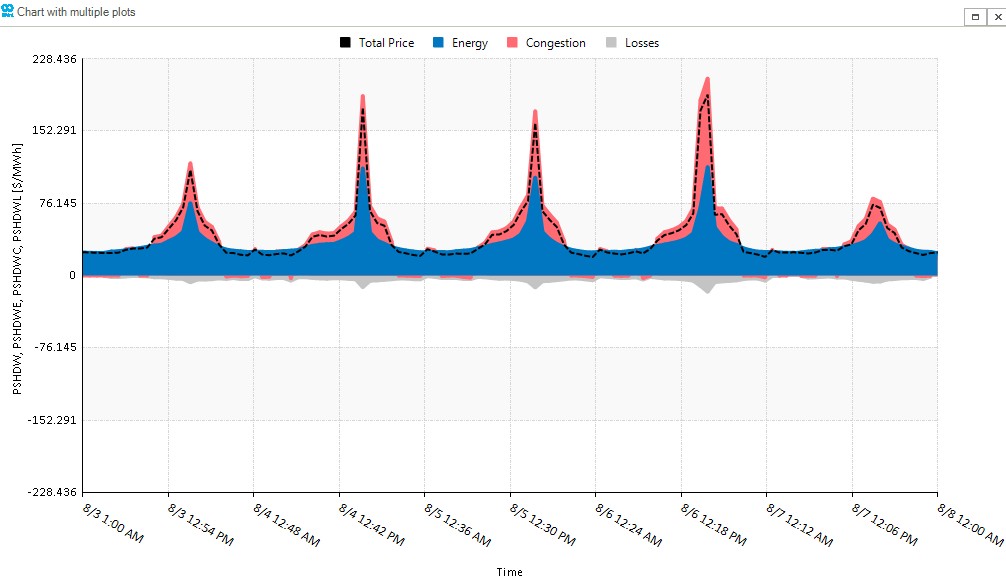Screen dimensions: 1006x584
Task: Click the black Total Price legend swatch
Action: click(346, 43)
